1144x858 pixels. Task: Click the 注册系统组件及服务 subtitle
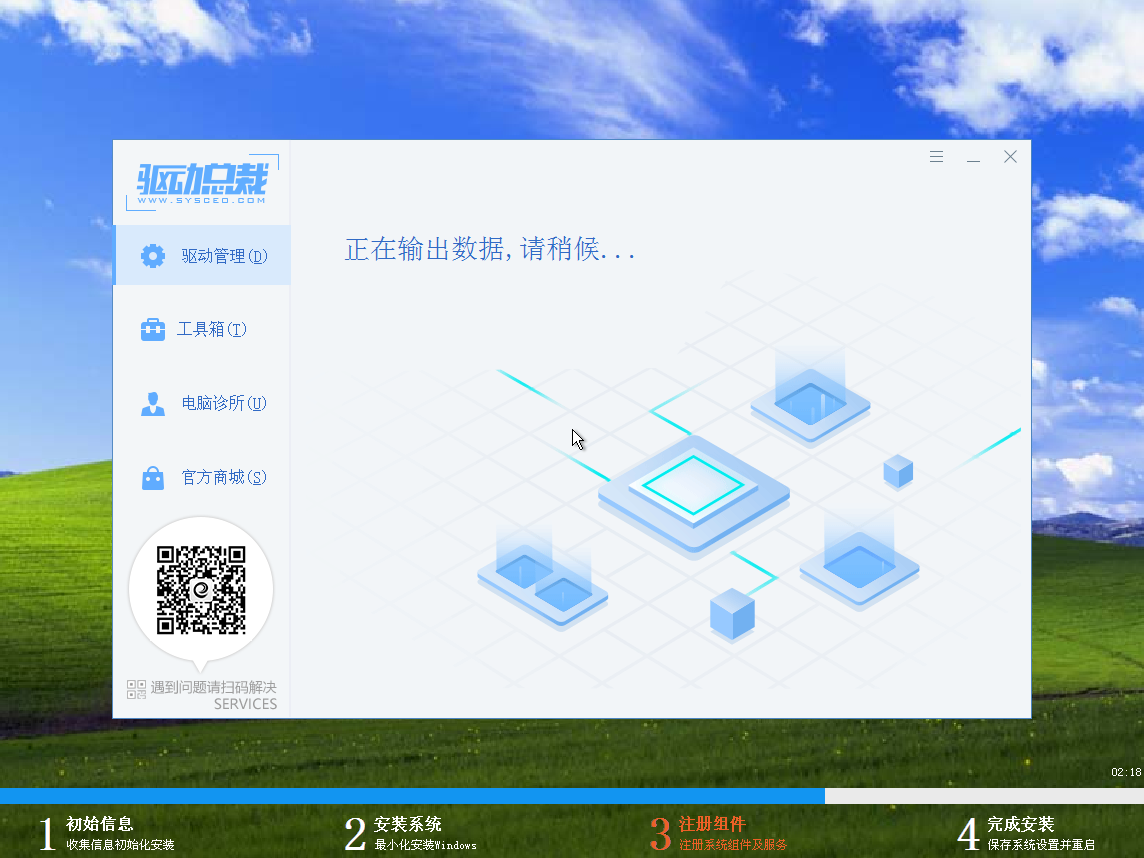[x=733, y=845]
